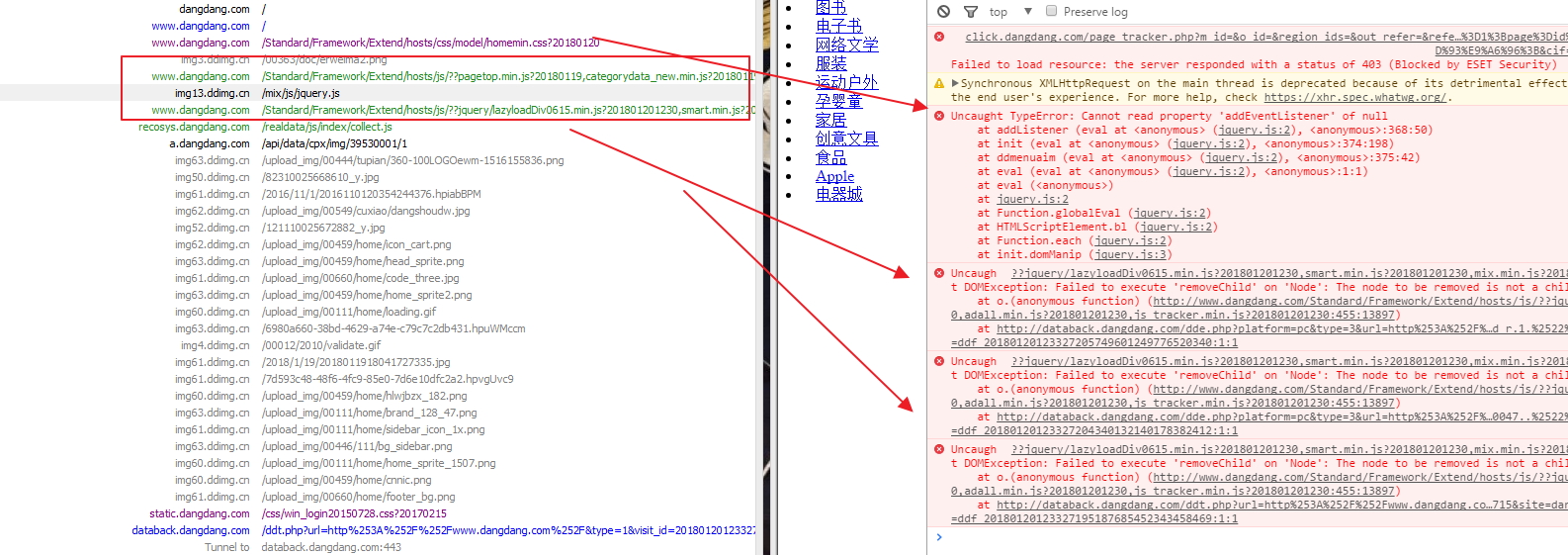Select the /home/head_sprite.png request row
1568x555 pixels.
(x=378, y=261)
